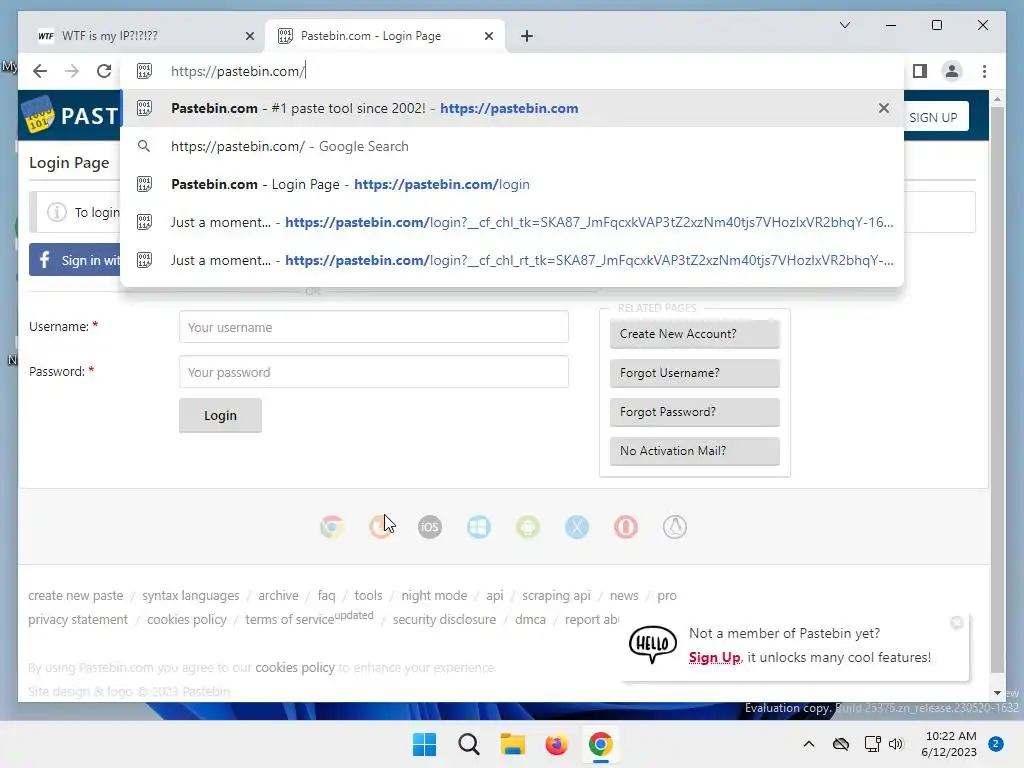
Task: Click the Chrome extension icon in footer
Action: (x=332, y=526)
